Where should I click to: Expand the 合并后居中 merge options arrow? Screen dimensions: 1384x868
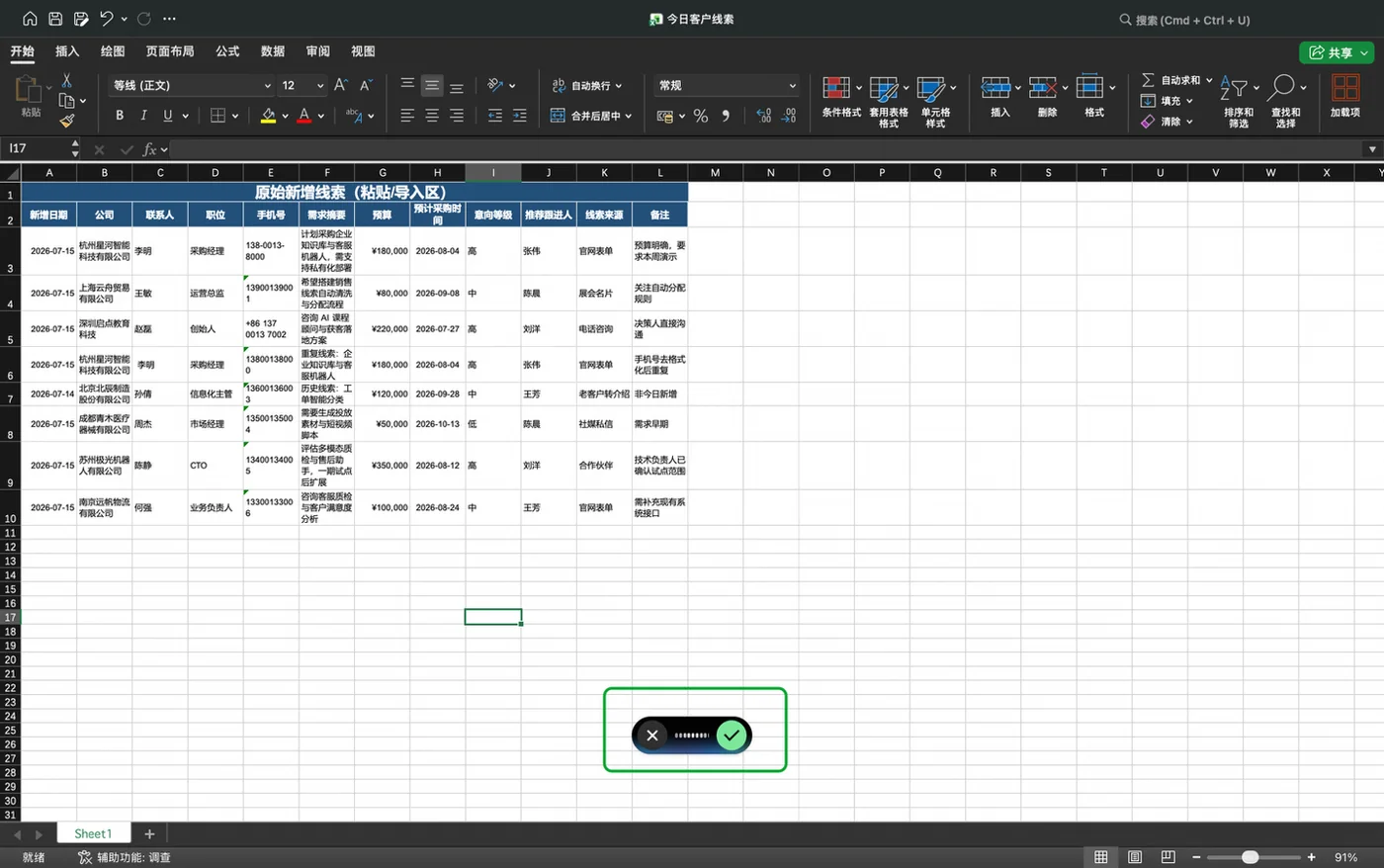click(629, 116)
